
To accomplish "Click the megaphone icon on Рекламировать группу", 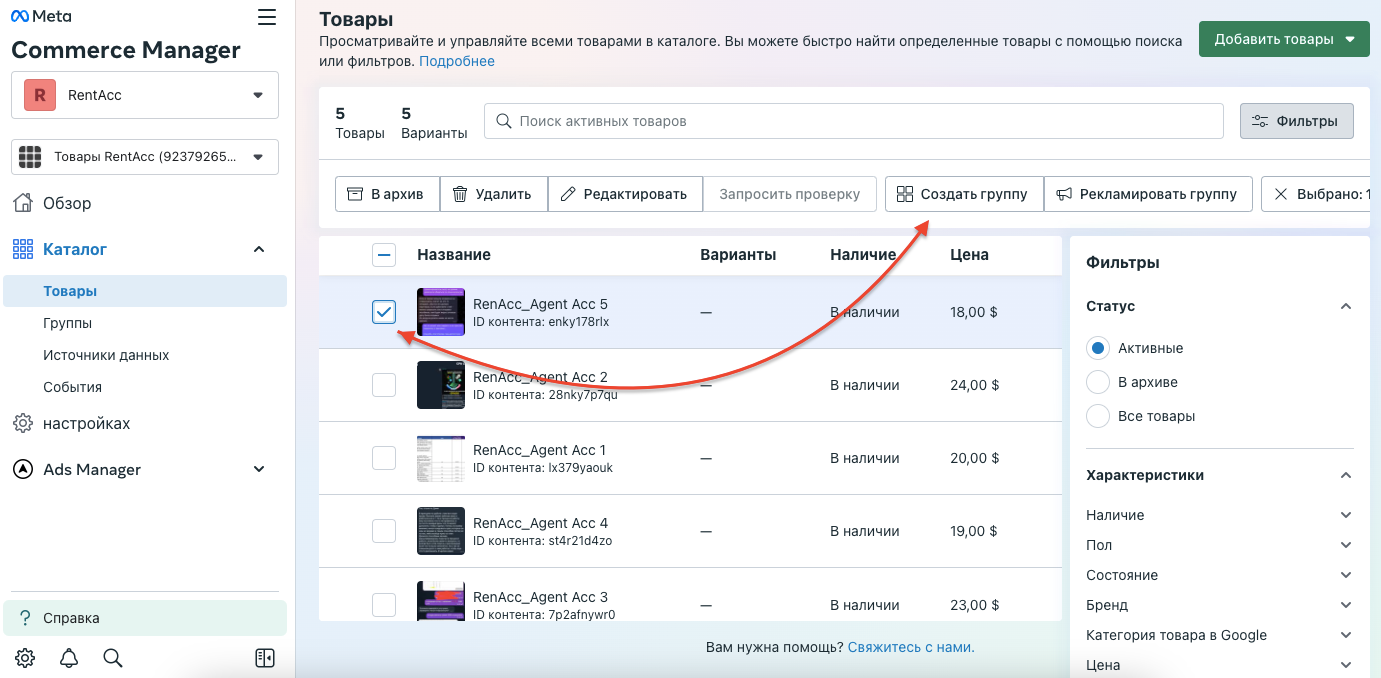I will pyautogui.click(x=1064, y=194).
